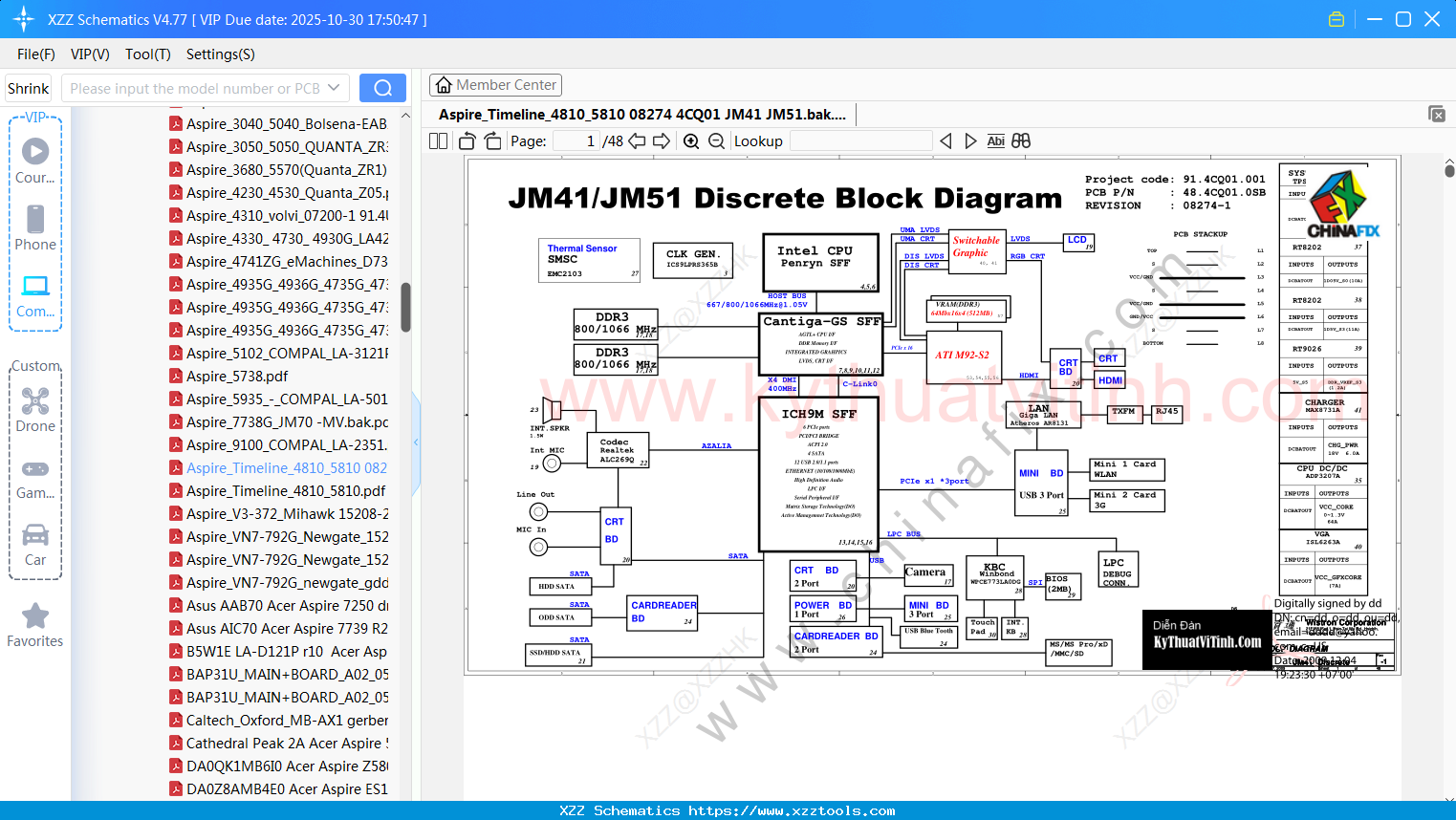Toggle the two-page view icon
The width and height of the screenshot is (1456, 820).
click(x=438, y=140)
